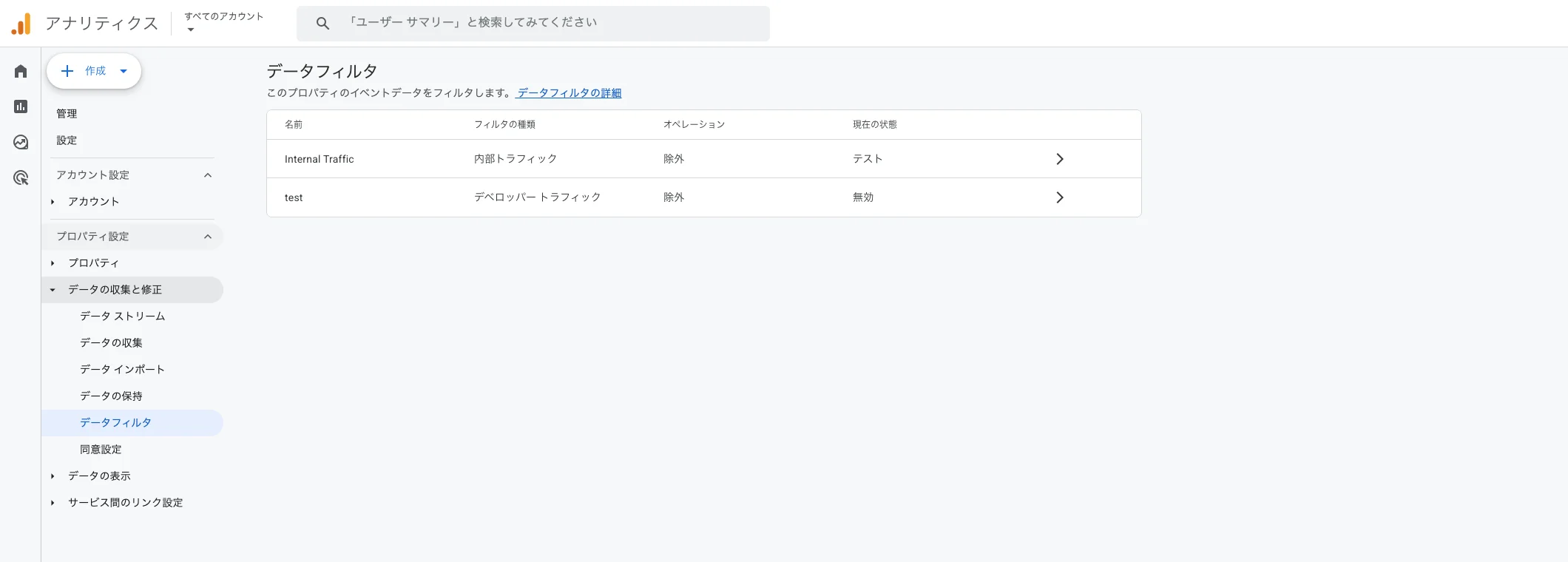Open the データフィルタの詳細 link
The height and width of the screenshot is (562, 1568).
[x=569, y=93]
